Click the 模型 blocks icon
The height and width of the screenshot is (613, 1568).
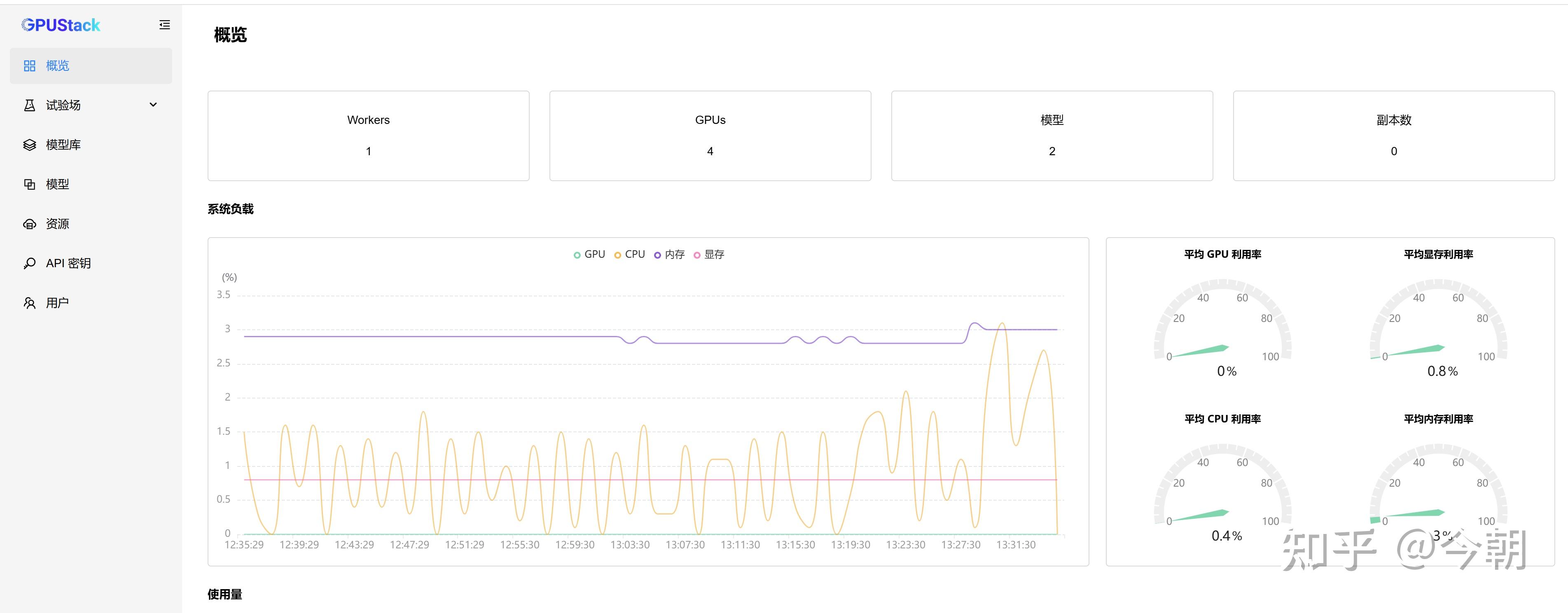click(x=29, y=184)
